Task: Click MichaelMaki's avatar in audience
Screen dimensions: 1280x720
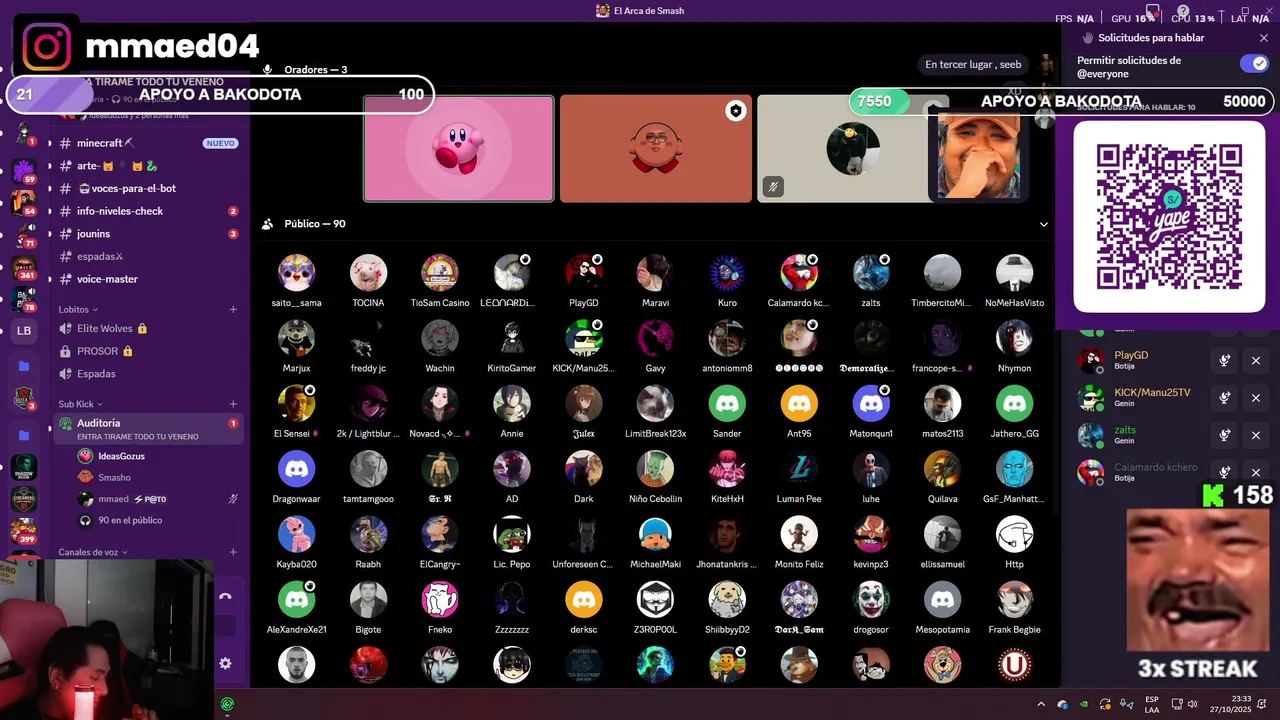Action: tap(655, 534)
